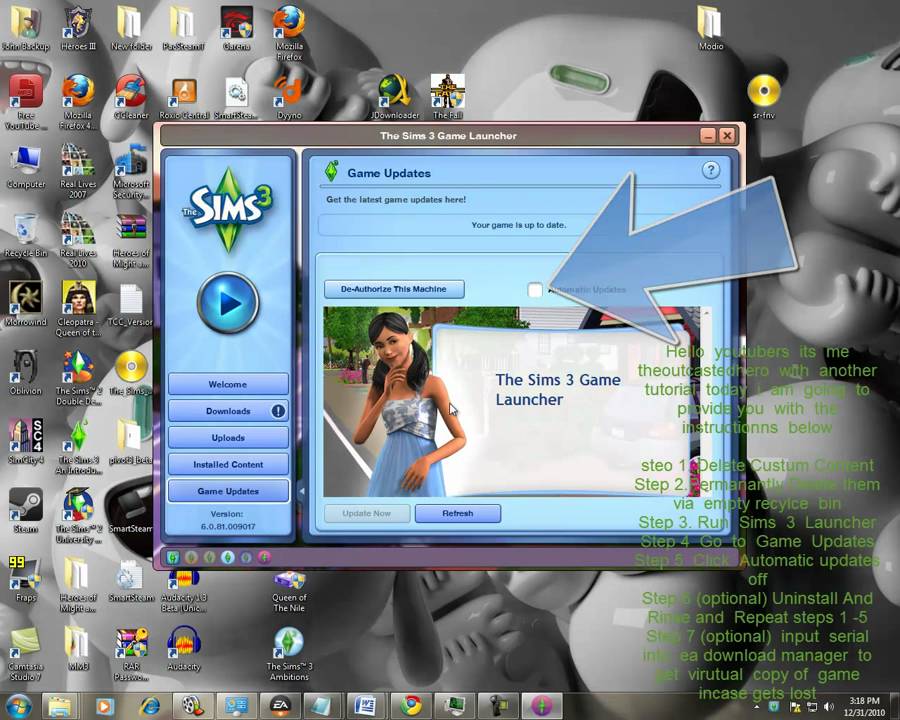The height and width of the screenshot is (720, 900).
Task: Open Google Chrome from the taskbar
Action: (x=411, y=706)
